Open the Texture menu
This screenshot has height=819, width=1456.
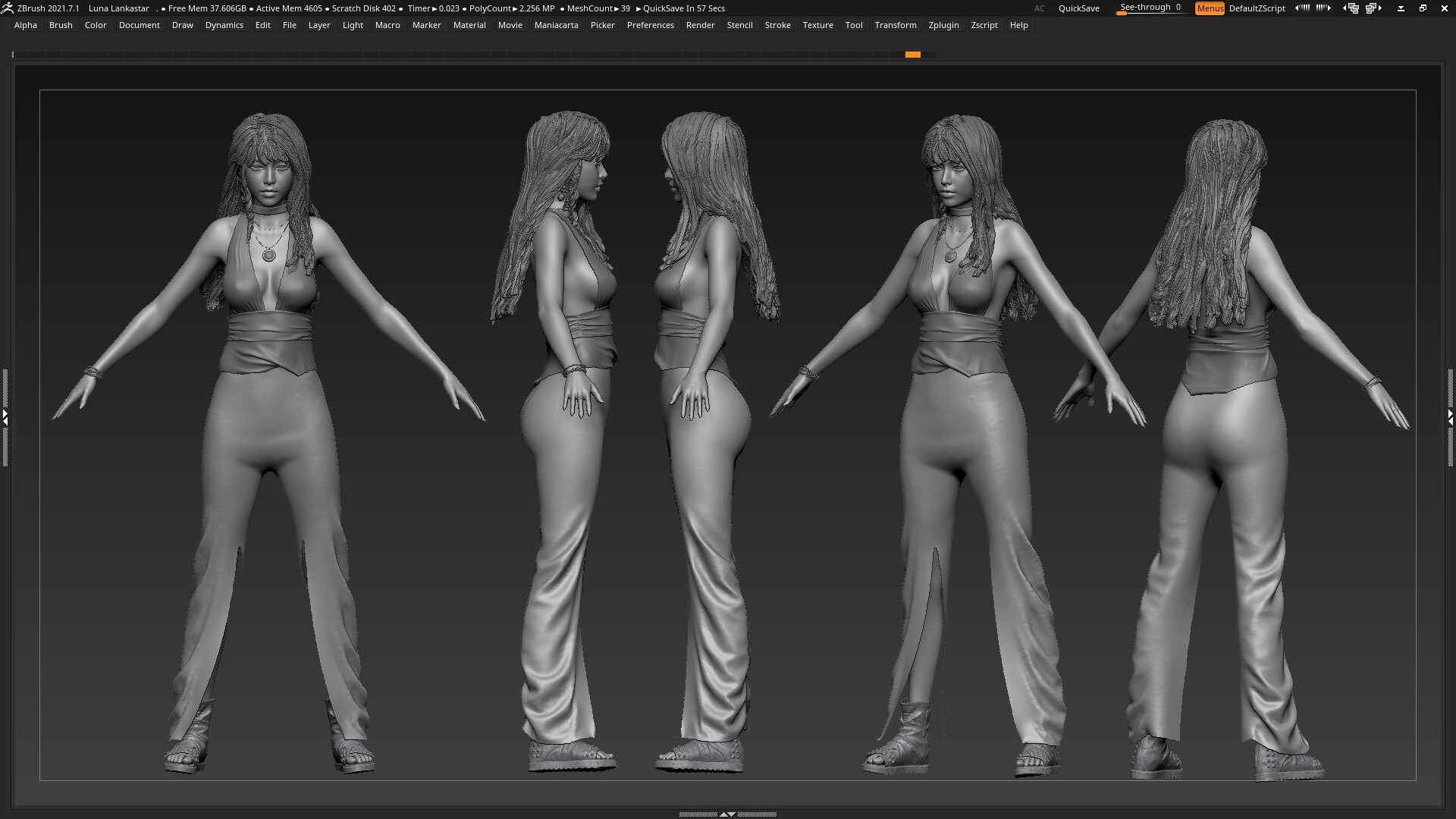[818, 25]
